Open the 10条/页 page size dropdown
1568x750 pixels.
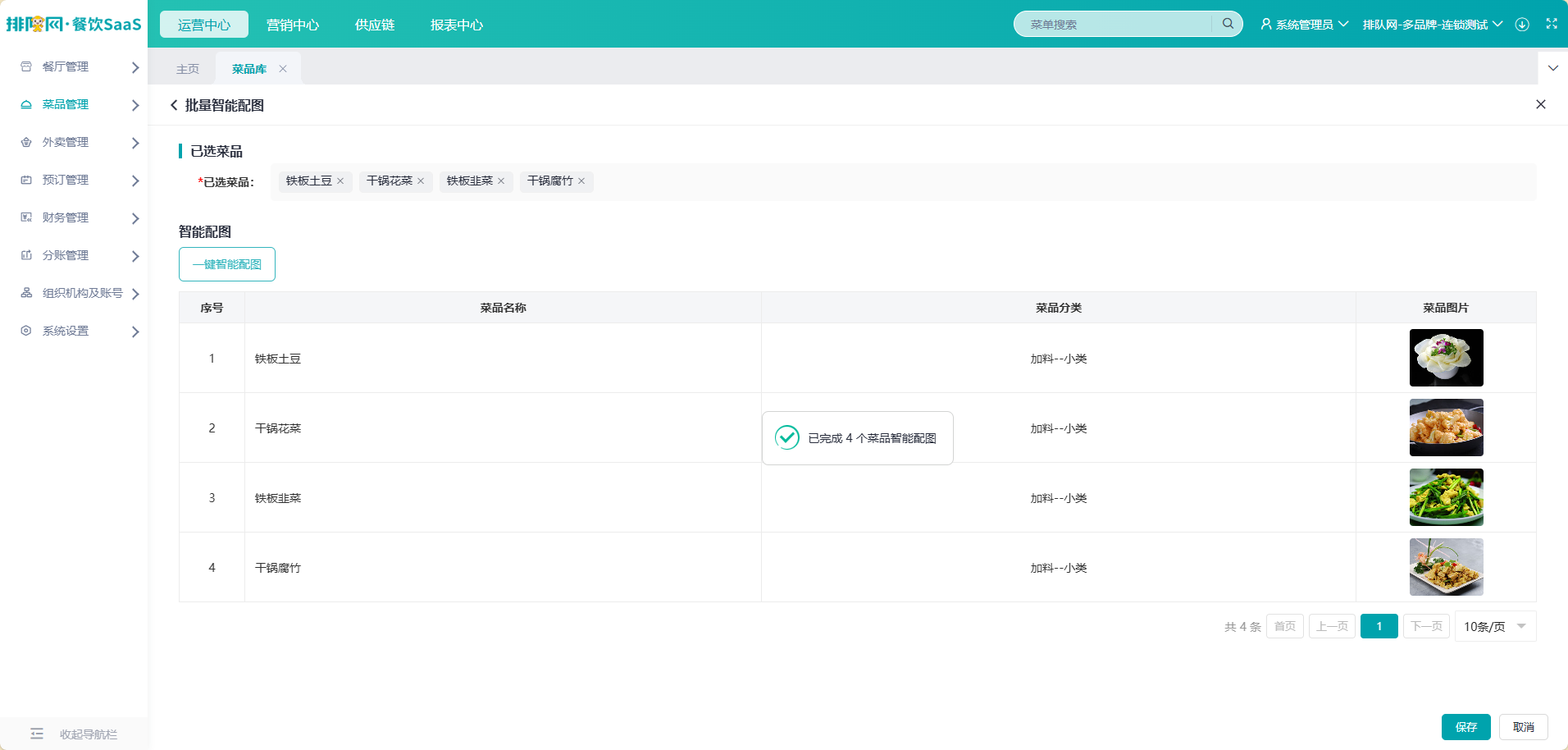1495,627
